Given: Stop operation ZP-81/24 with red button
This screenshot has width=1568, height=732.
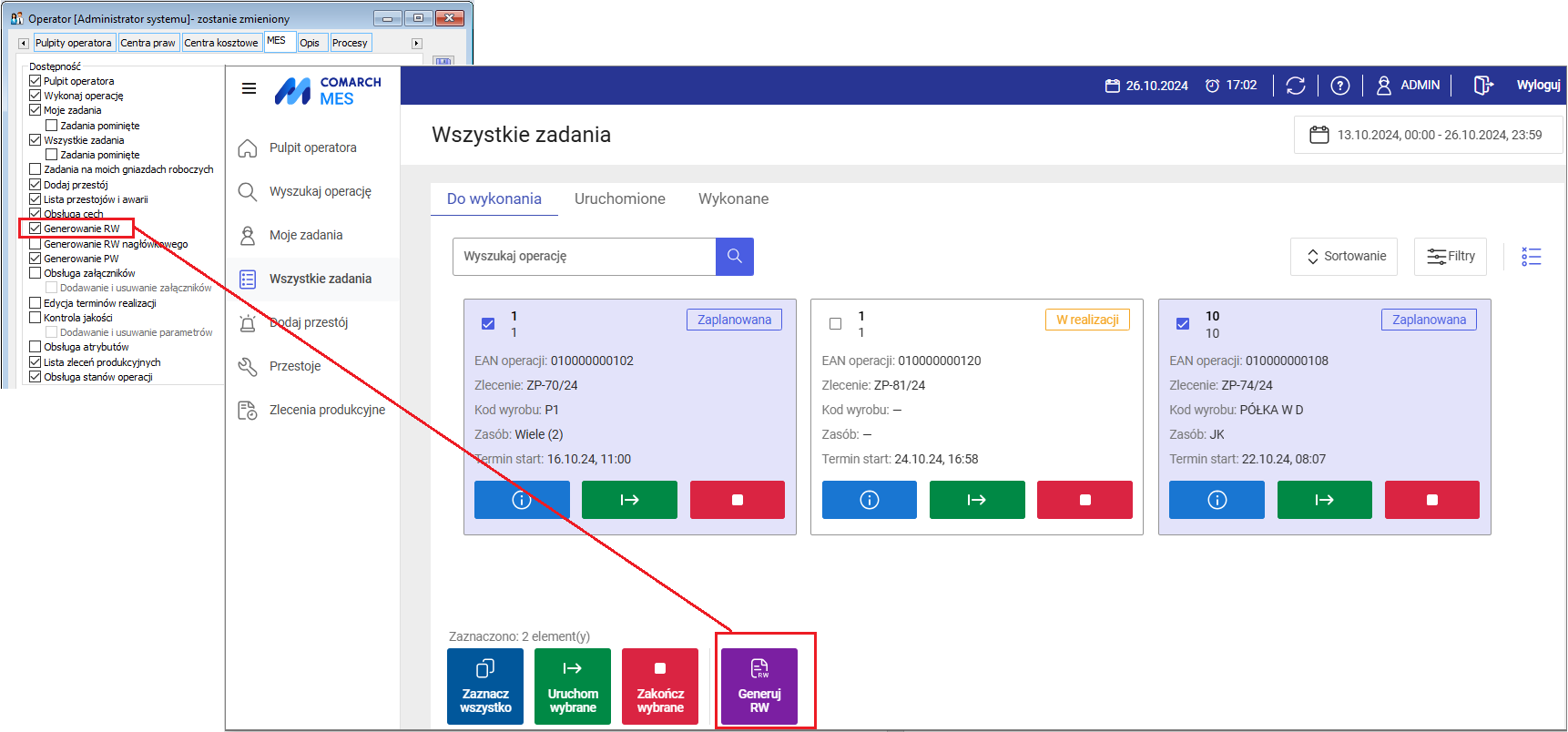Looking at the screenshot, I should (x=1085, y=500).
